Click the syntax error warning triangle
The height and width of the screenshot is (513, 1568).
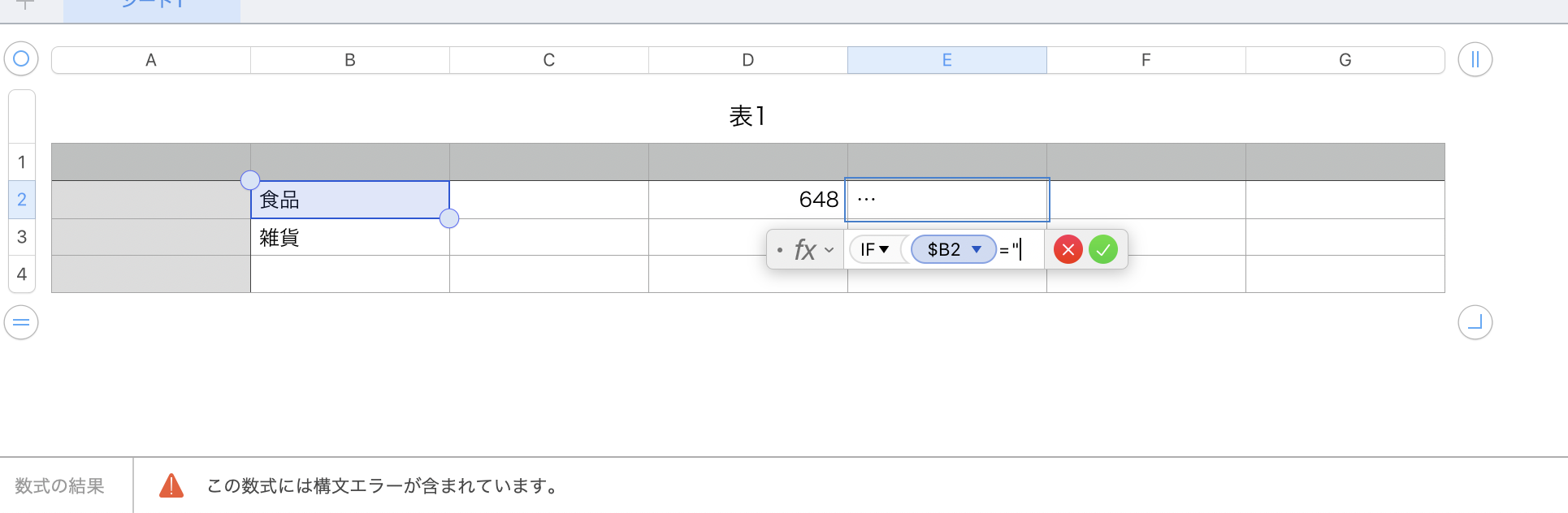171,485
